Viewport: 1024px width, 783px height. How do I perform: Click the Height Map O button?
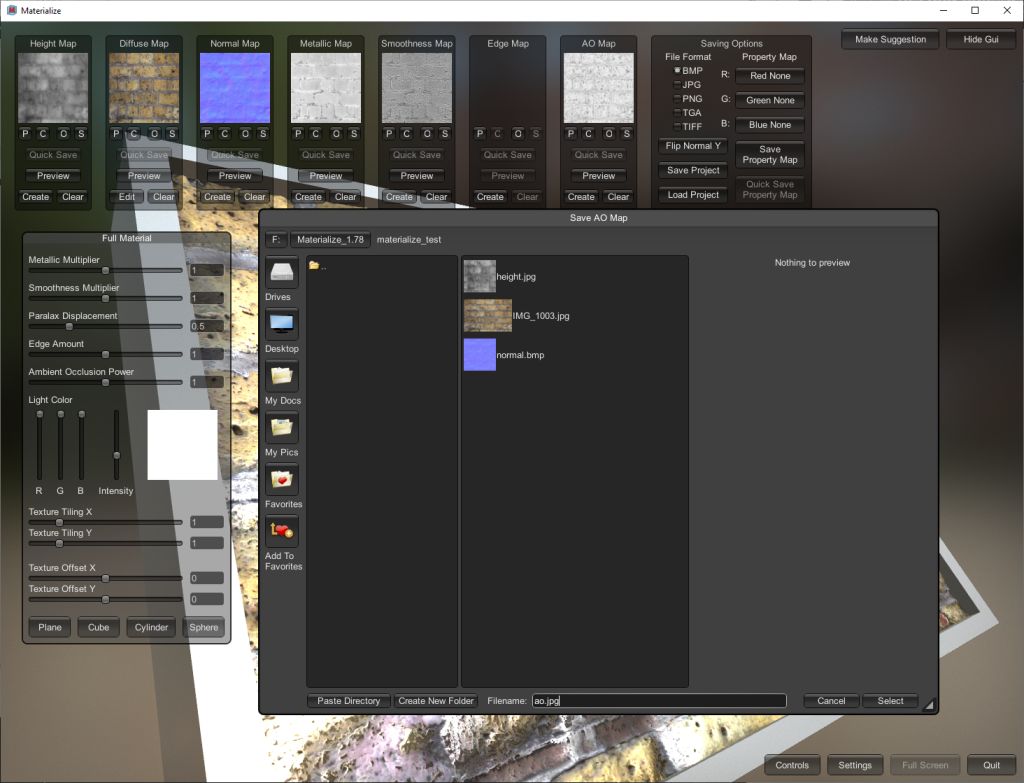click(63, 134)
